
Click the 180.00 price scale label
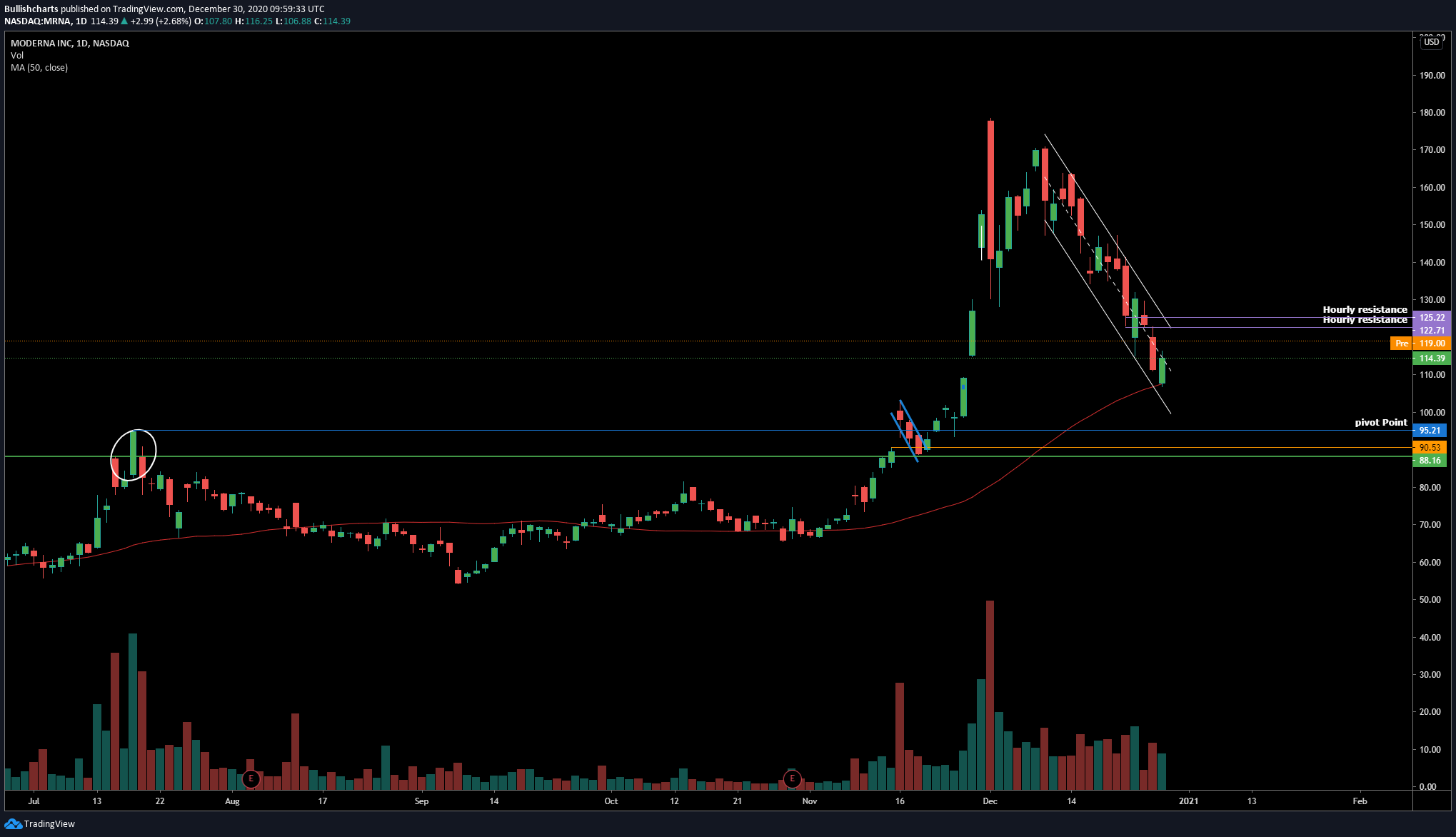(1432, 113)
